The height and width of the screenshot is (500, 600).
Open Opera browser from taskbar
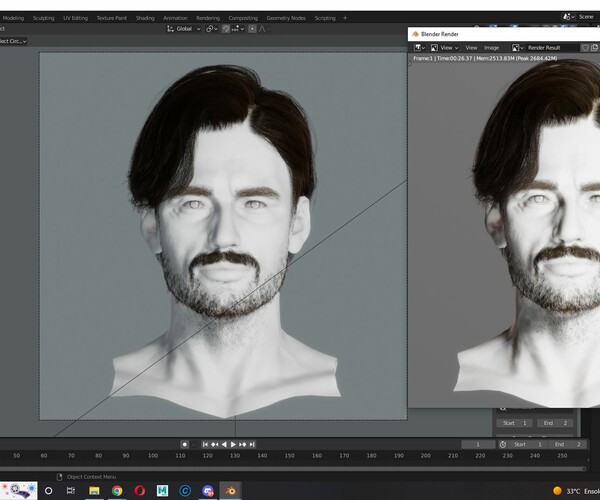click(x=140, y=490)
